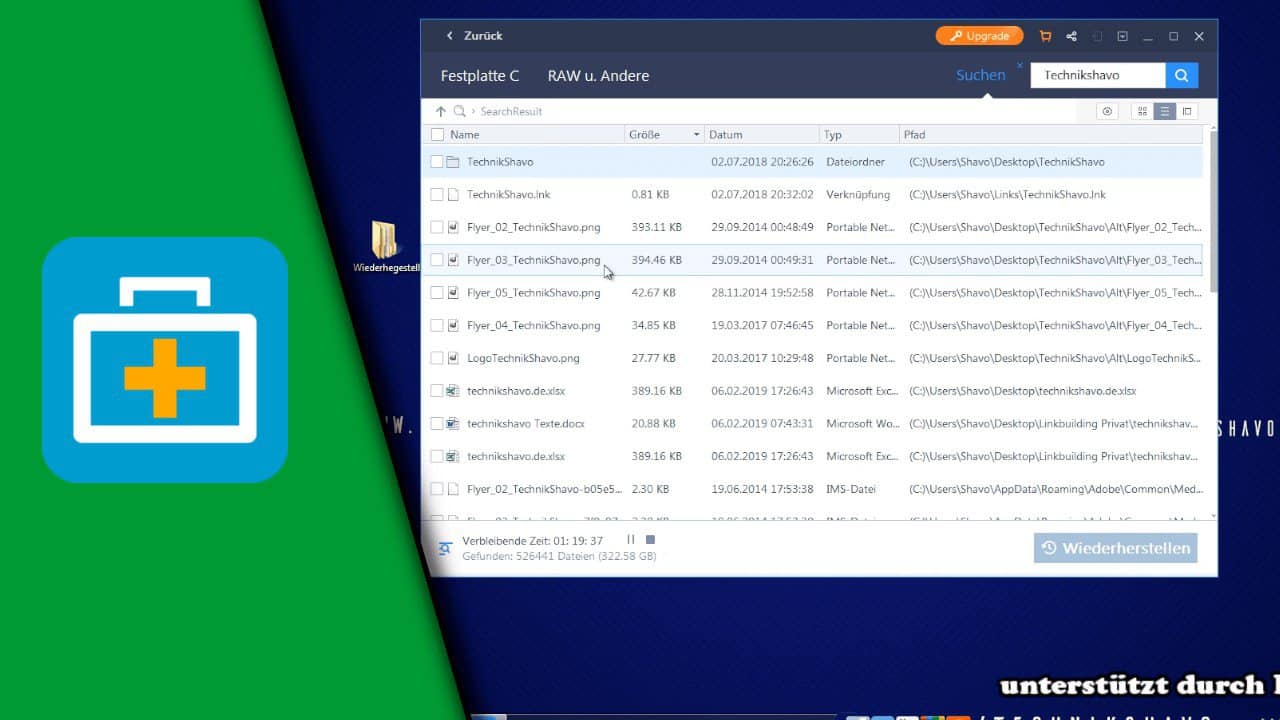Check the TechnikShavo.lnk checkbox
The height and width of the screenshot is (720, 1280).
coord(437,194)
